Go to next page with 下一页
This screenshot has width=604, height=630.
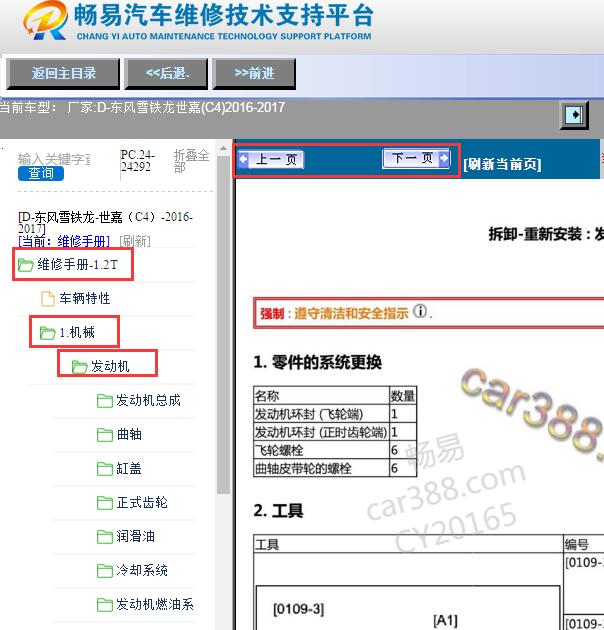pyautogui.click(x=416, y=158)
